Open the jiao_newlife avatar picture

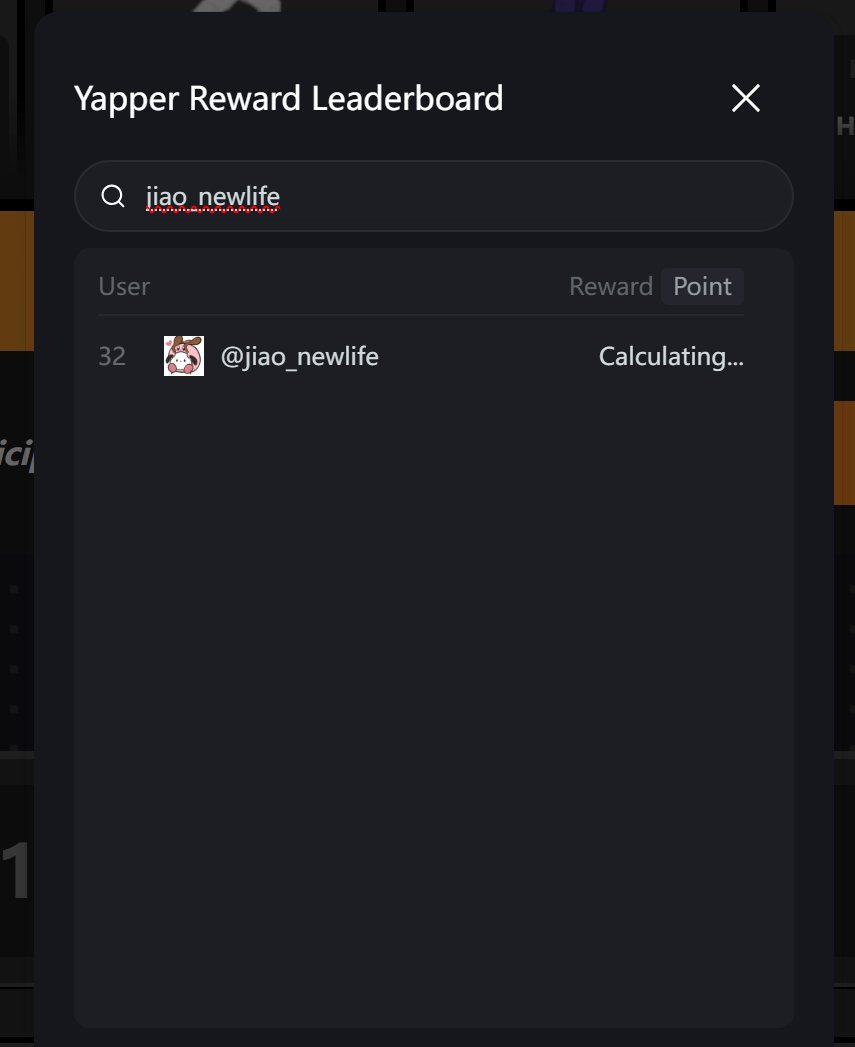184,356
